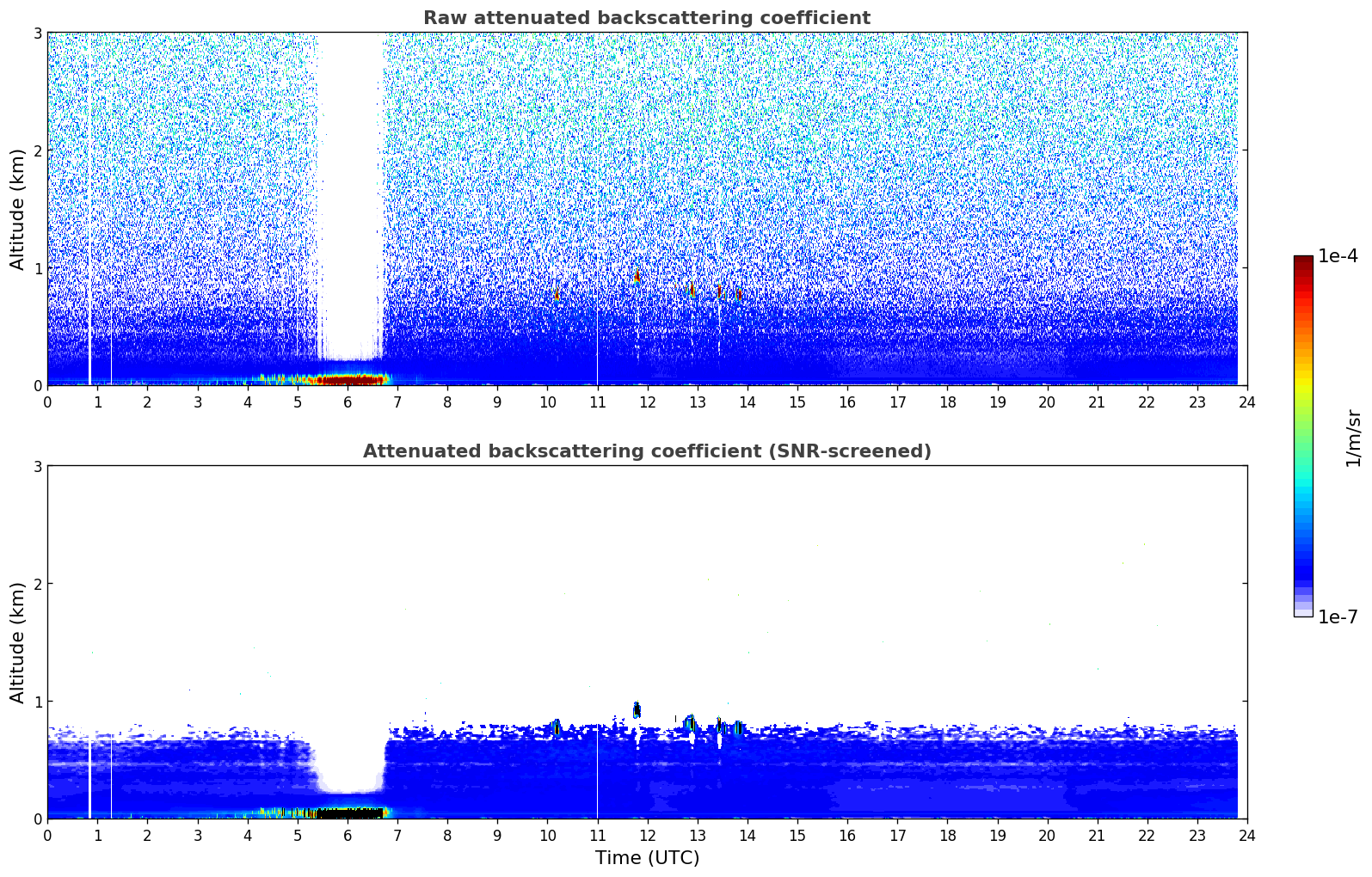Screen dimensions: 1372x877
Task: Click altitude tick "2" on the raw plot
Action: tap(37, 150)
